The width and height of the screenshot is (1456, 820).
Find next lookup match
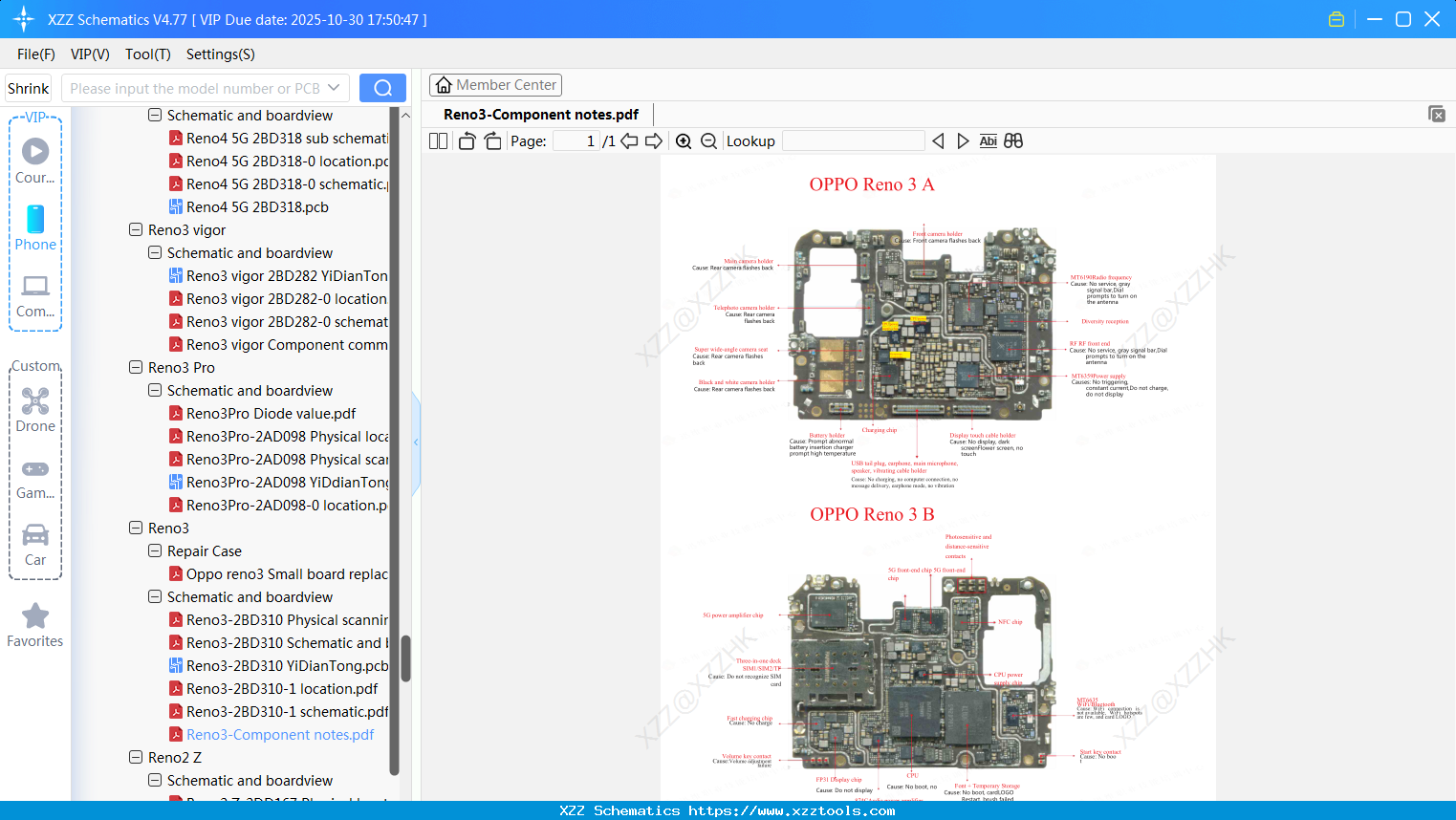pos(963,140)
